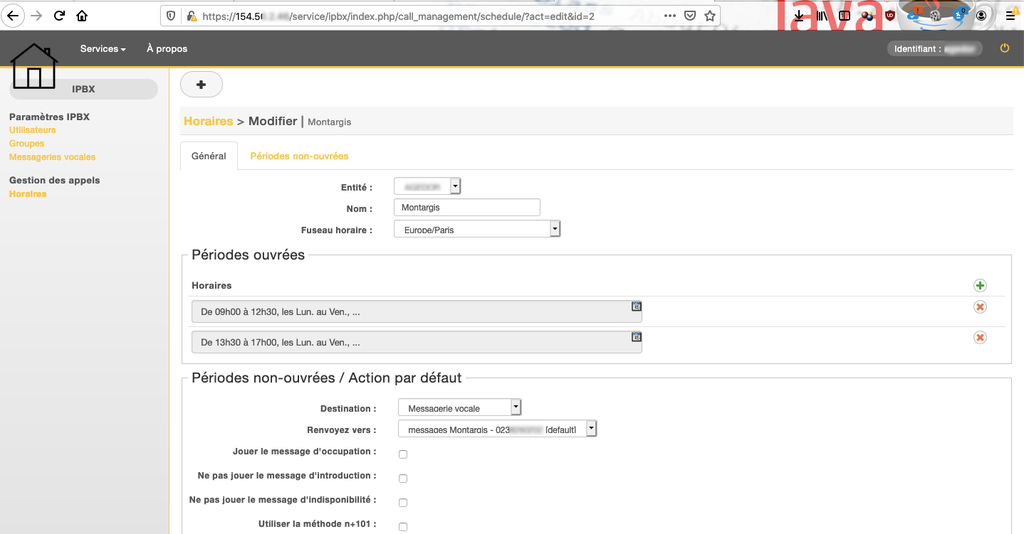Open the Renvoyez vers dropdown

(496, 429)
